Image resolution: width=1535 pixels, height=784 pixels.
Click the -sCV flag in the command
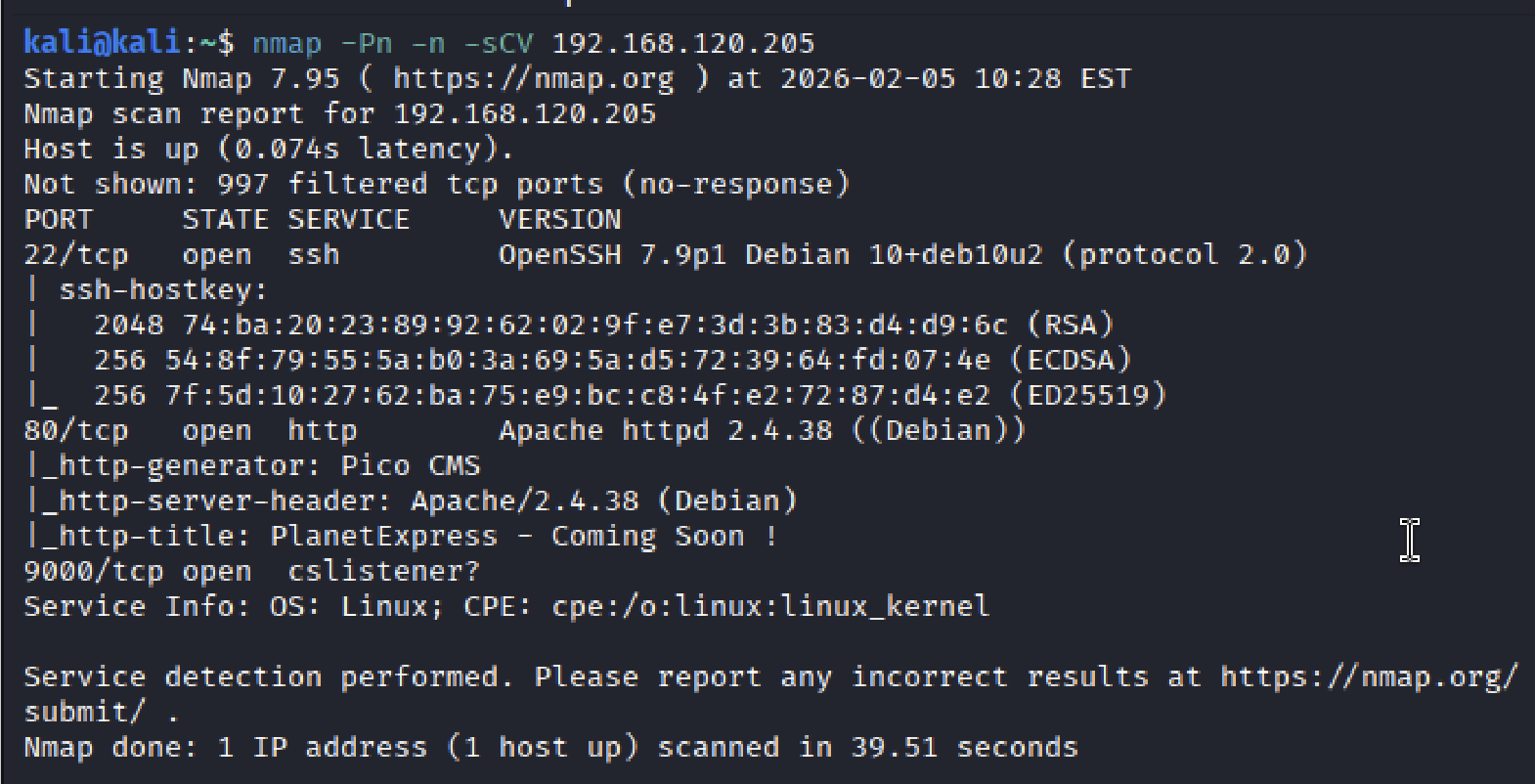click(499, 43)
